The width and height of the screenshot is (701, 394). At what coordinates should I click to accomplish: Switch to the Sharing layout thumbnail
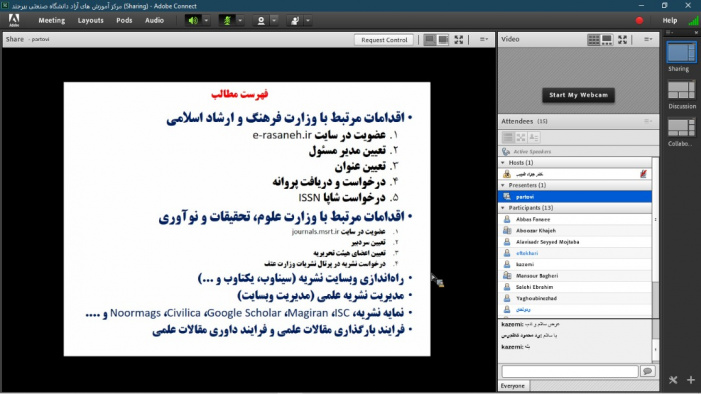click(681, 52)
